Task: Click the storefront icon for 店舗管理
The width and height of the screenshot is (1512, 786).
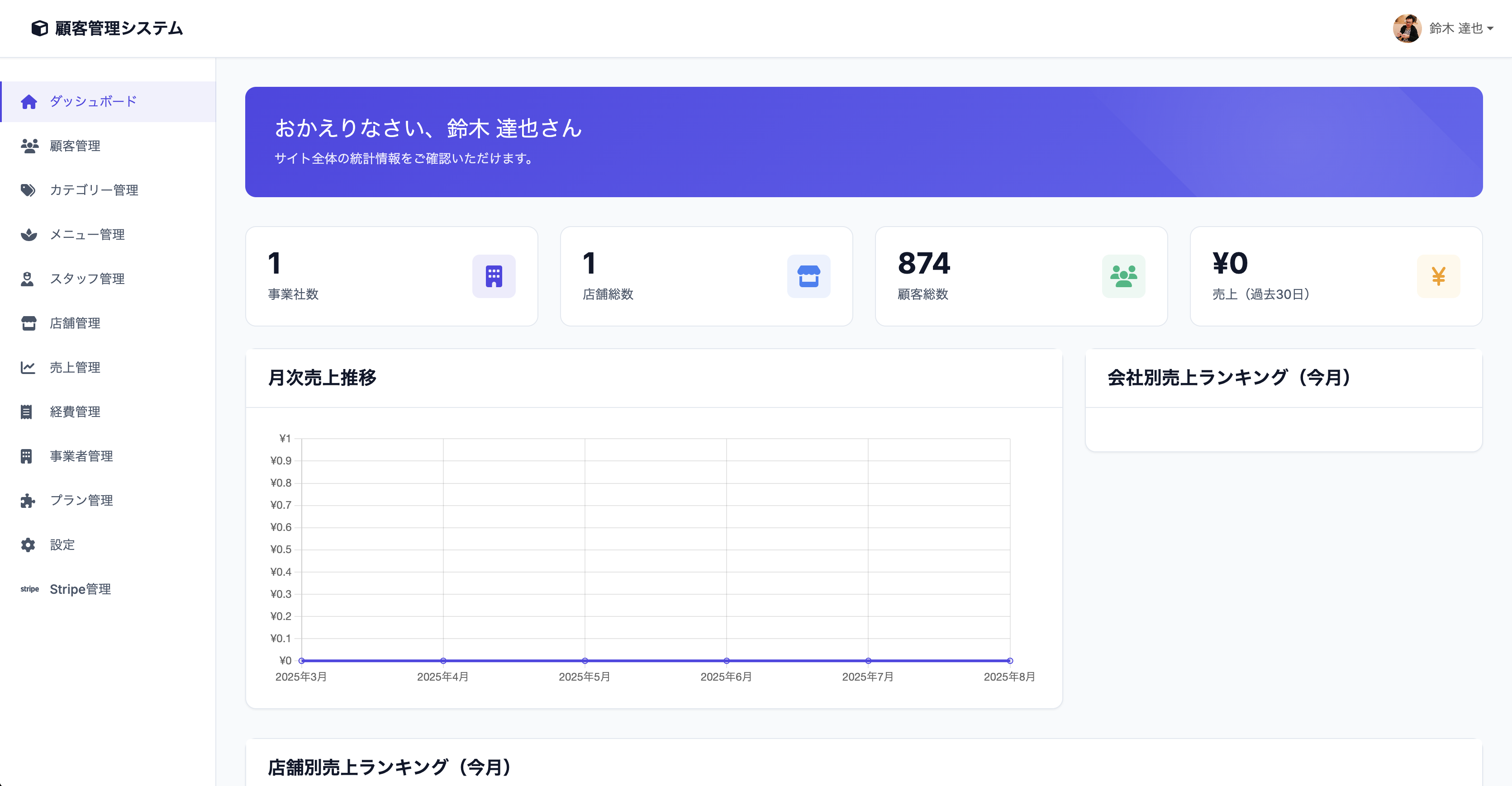Action: [x=29, y=322]
